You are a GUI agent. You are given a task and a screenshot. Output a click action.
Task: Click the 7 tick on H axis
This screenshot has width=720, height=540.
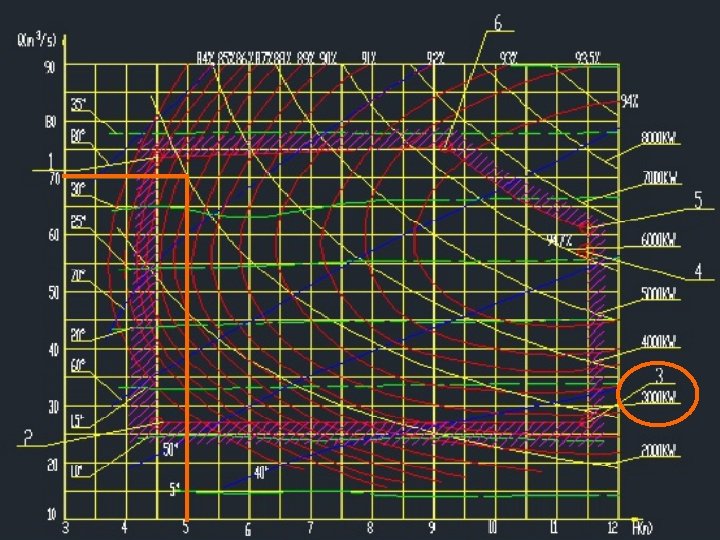tap(310, 528)
